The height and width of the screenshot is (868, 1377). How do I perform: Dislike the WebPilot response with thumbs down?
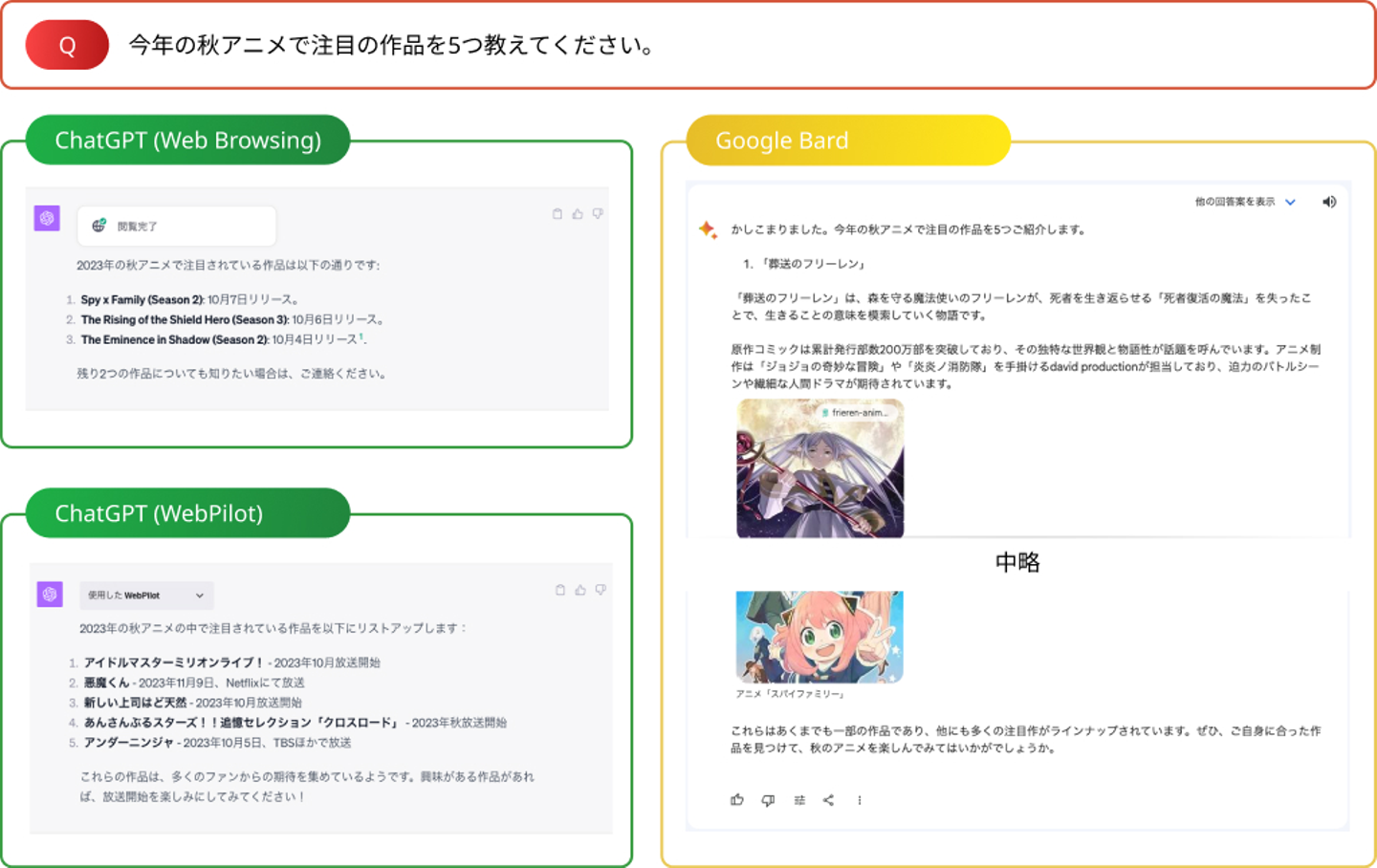pyautogui.click(x=601, y=590)
